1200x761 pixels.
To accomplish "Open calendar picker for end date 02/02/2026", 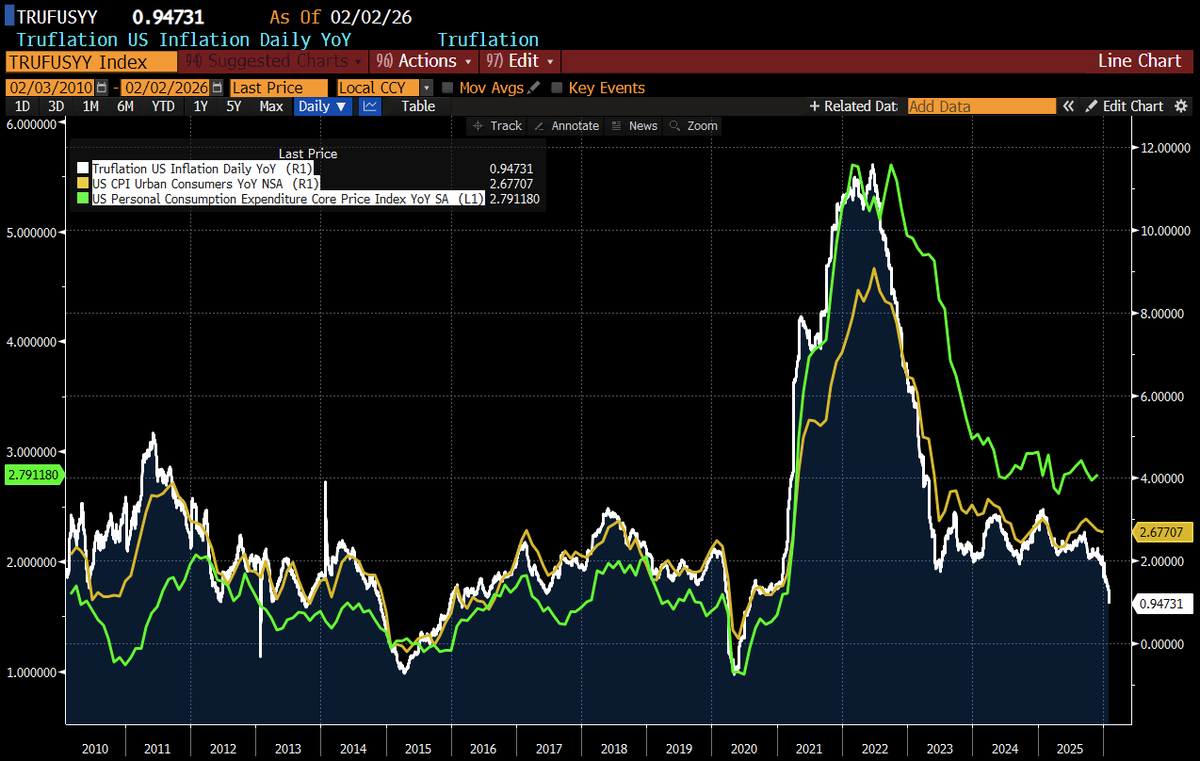I will click(x=217, y=88).
